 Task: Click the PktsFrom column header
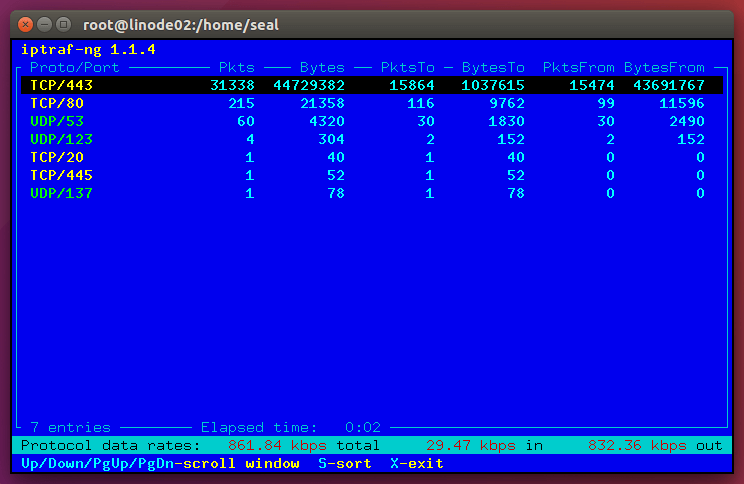[x=578, y=67]
